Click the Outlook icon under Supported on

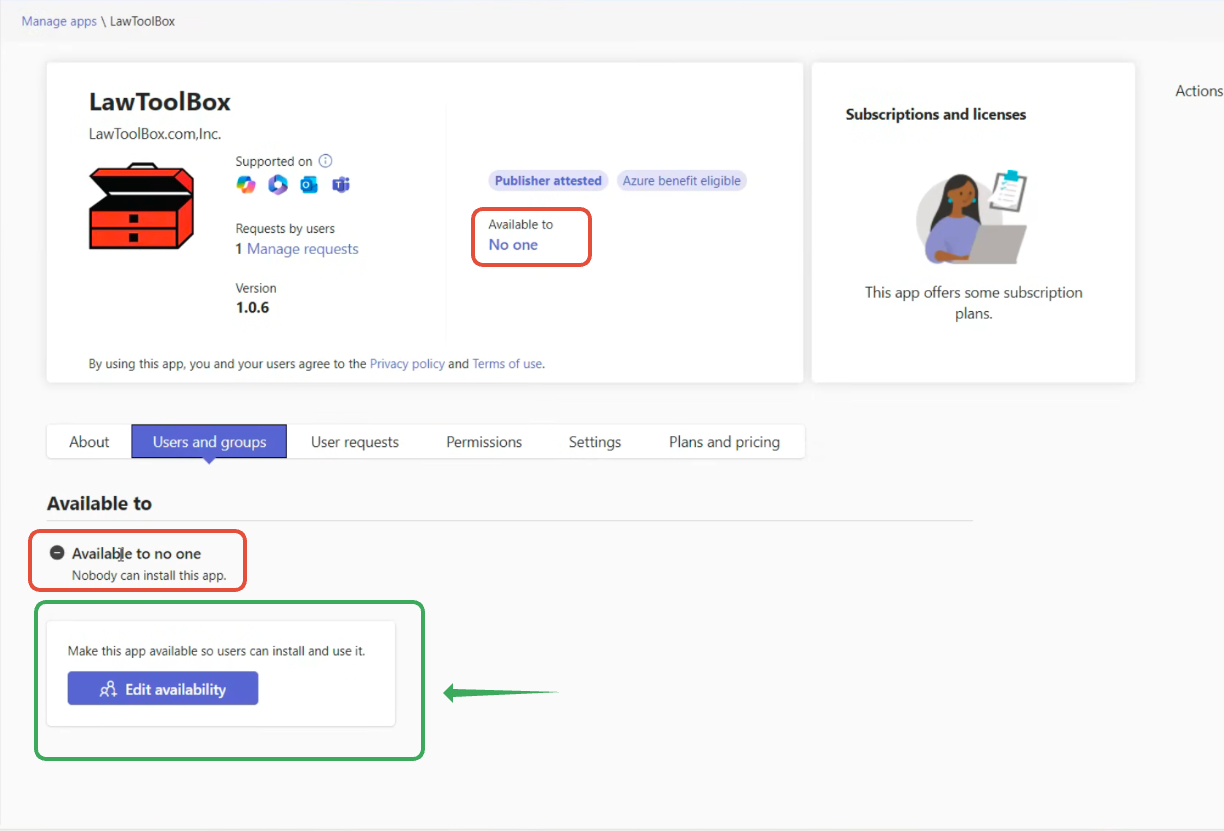pos(310,185)
